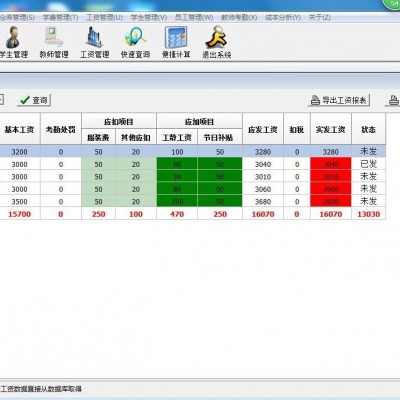400x400 pixels.
Task: Open the 教师管理 computer icon
Action: (53, 37)
